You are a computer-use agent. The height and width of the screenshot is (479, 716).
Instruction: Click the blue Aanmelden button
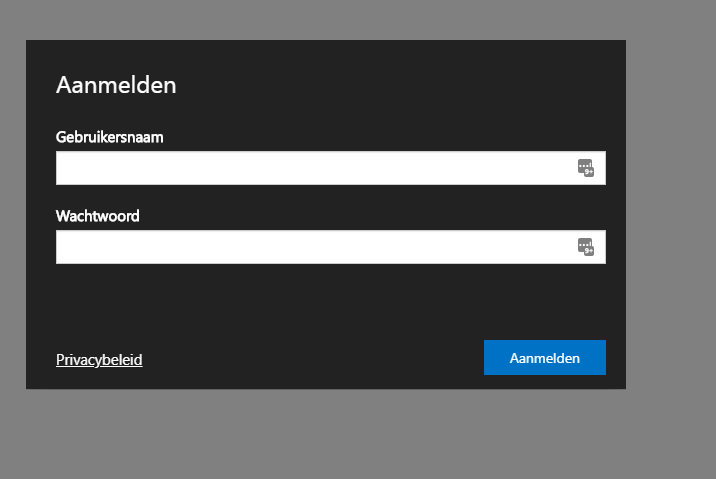point(545,358)
